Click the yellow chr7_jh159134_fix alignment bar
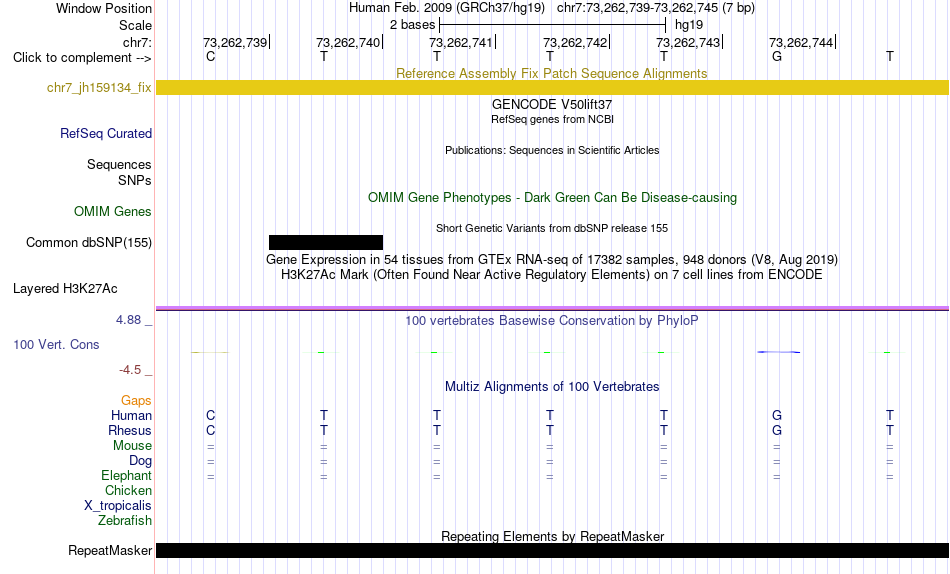Screen dimensions: 950x574 pyautogui.click(x=552, y=87)
